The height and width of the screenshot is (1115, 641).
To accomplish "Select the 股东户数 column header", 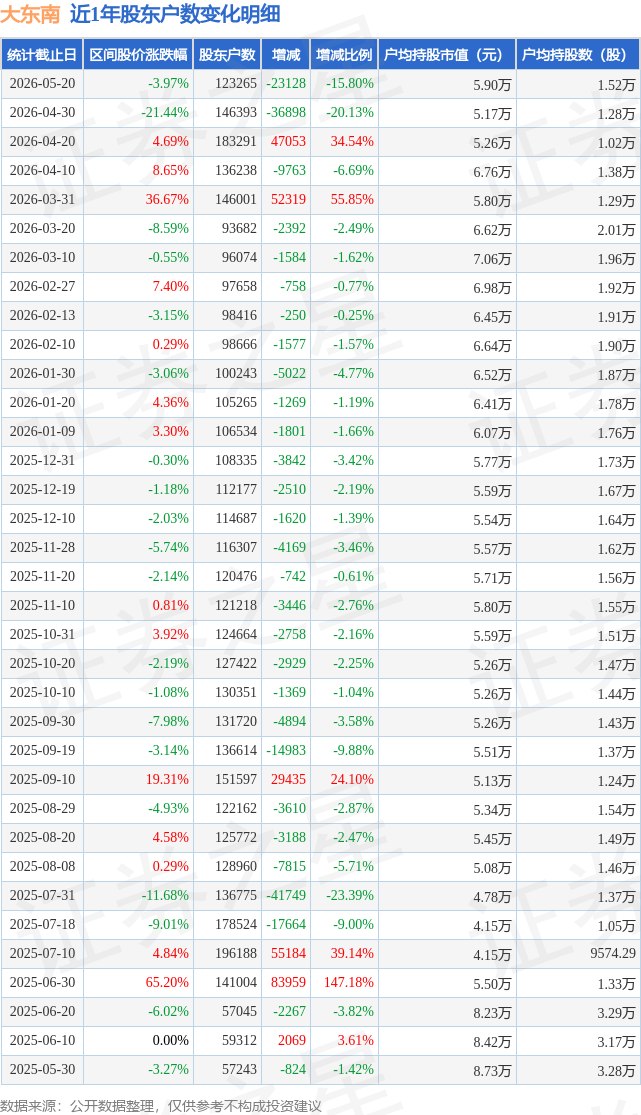I will [228, 55].
